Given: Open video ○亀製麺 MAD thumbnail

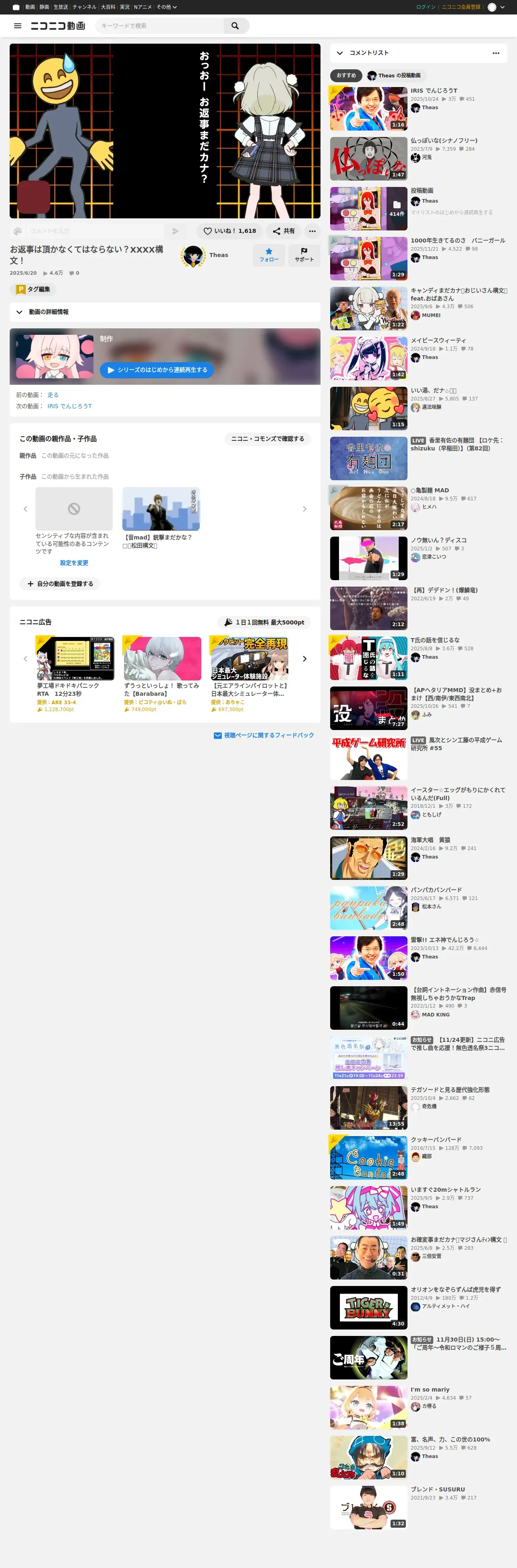Looking at the screenshot, I should click(x=368, y=508).
